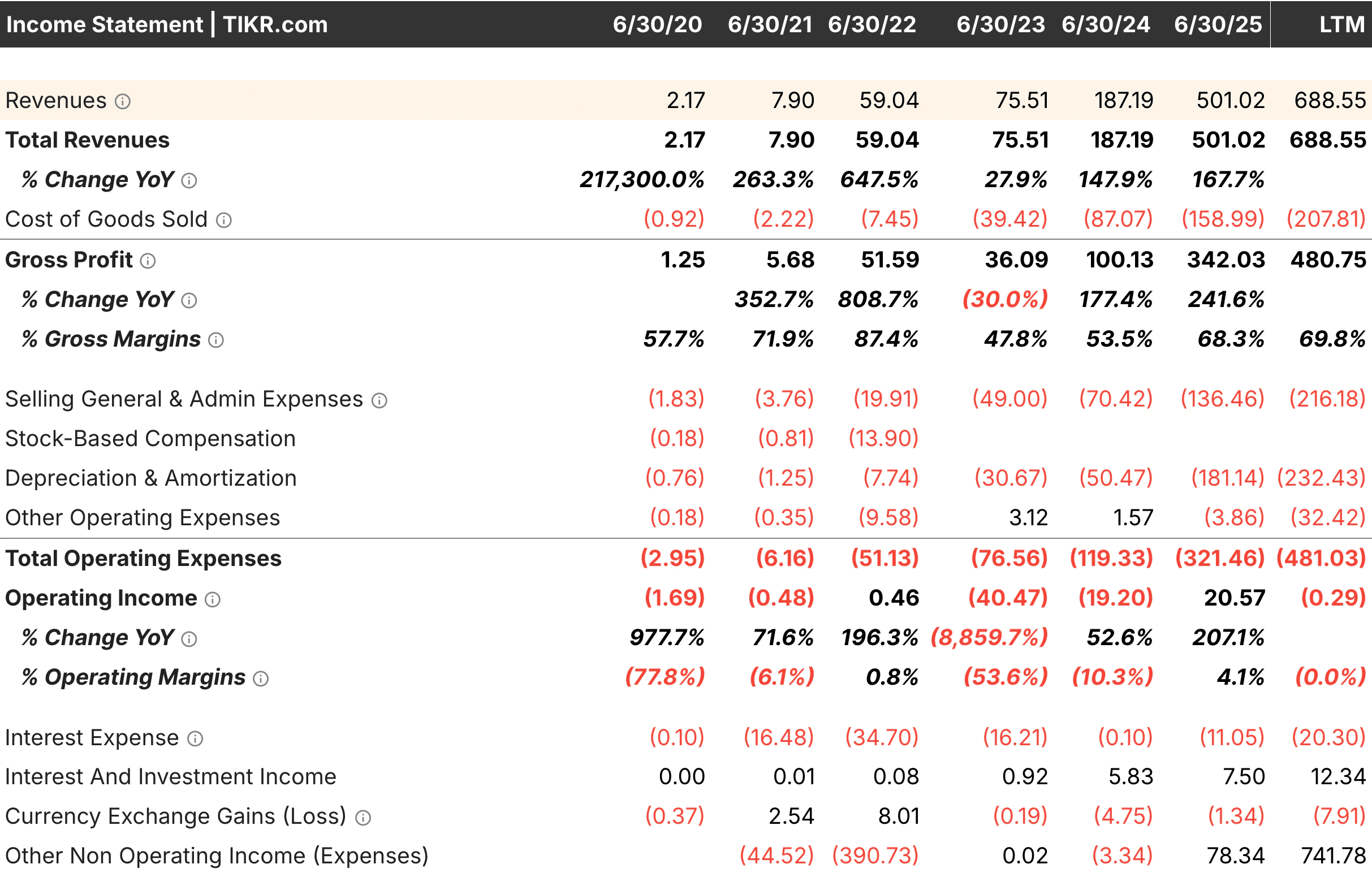This screenshot has height=873, width=1372.
Task: Click the Total Operating Expenses row label
Action: pyautogui.click(x=143, y=559)
